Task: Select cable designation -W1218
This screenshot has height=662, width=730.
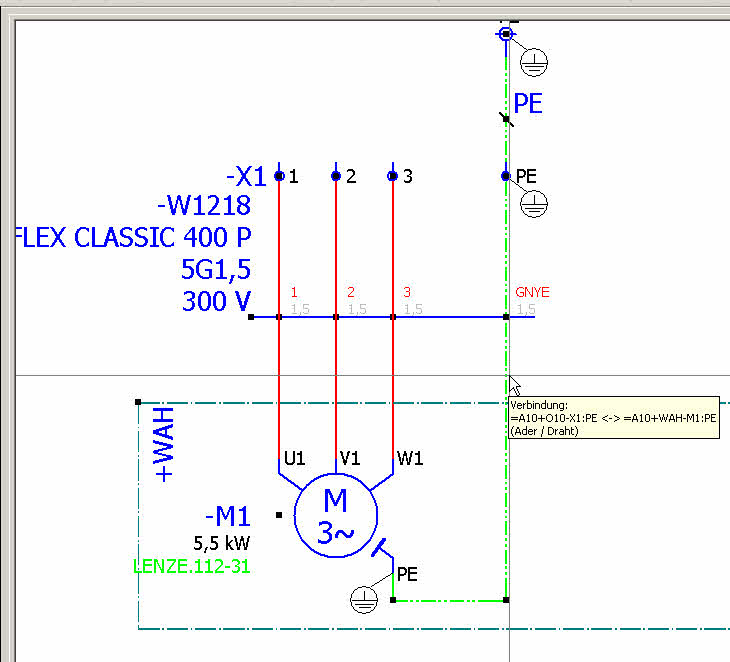Action: (204, 205)
